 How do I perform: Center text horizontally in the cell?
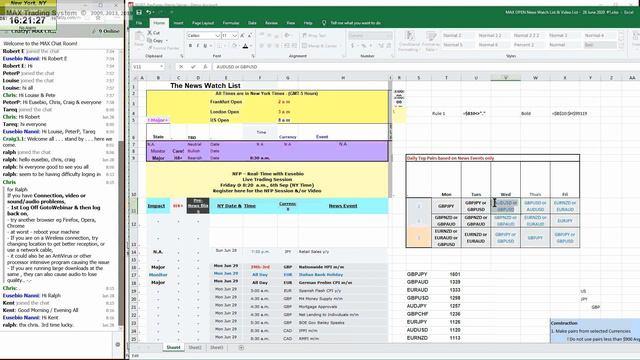[269, 46]
